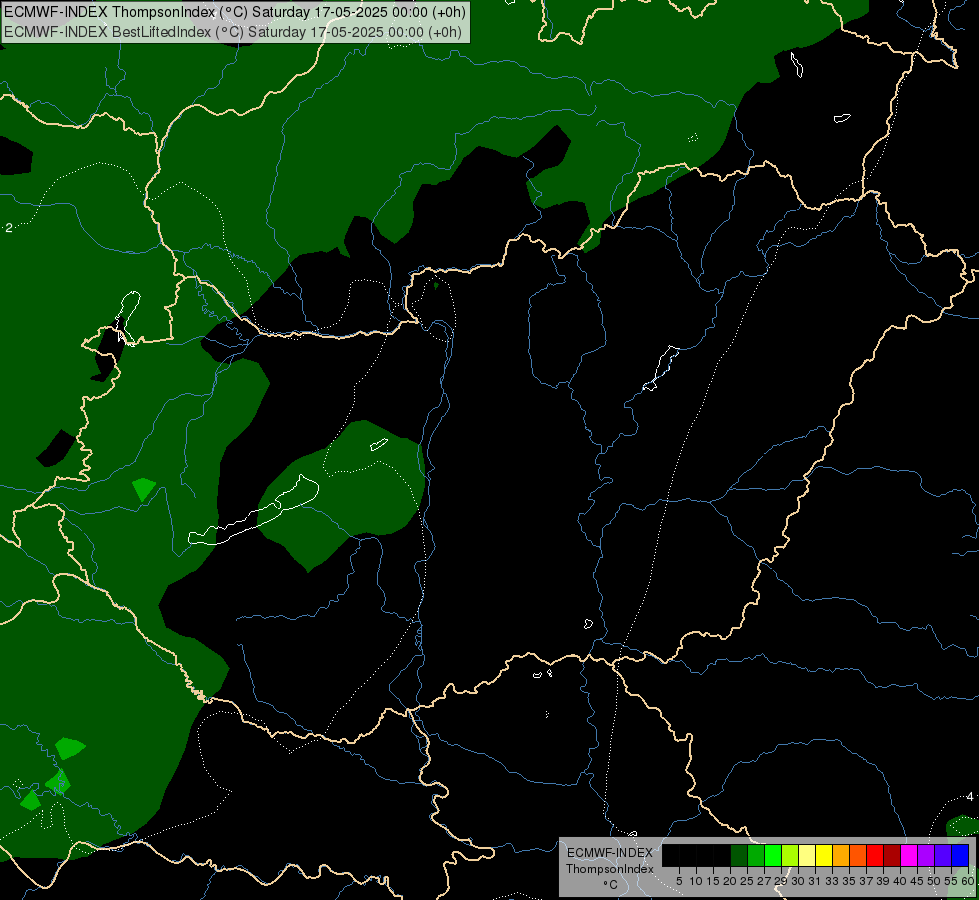Click the BestLiftedIndex title line at top
979x900 pixels.
pyautogui.click(x=233, y=32)
